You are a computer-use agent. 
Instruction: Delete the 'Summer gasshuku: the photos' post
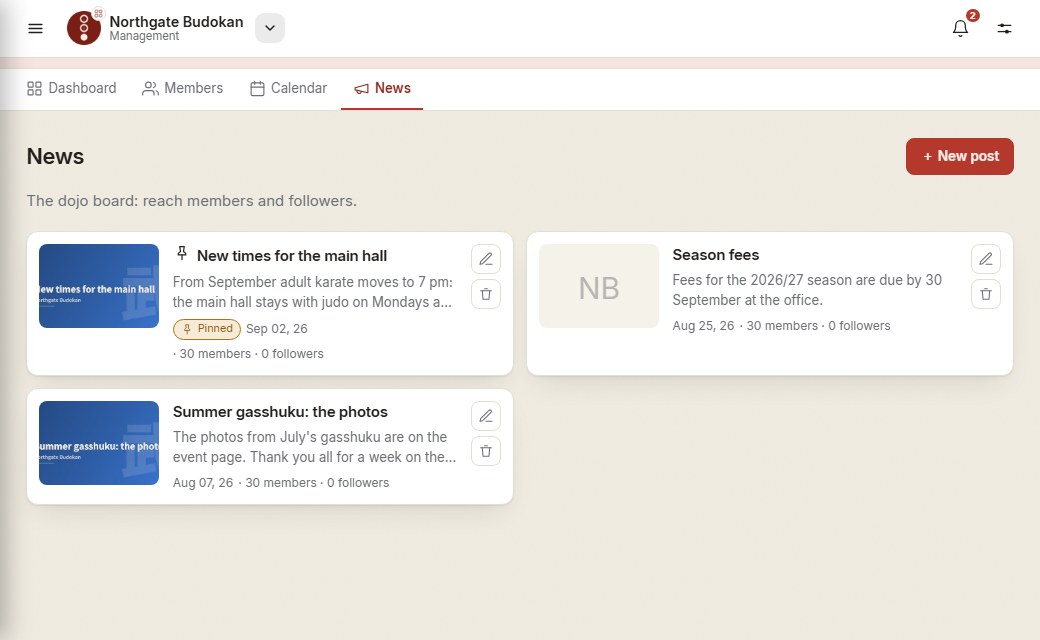pyautogui.click(x=486, y=451)
